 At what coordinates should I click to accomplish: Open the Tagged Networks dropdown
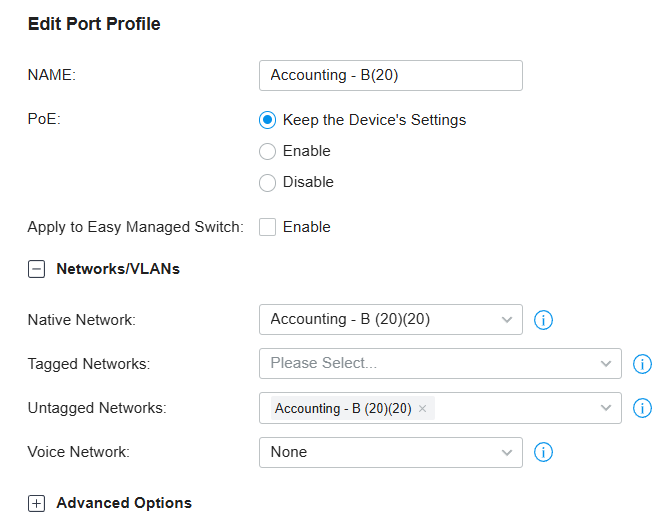[440, 363]
